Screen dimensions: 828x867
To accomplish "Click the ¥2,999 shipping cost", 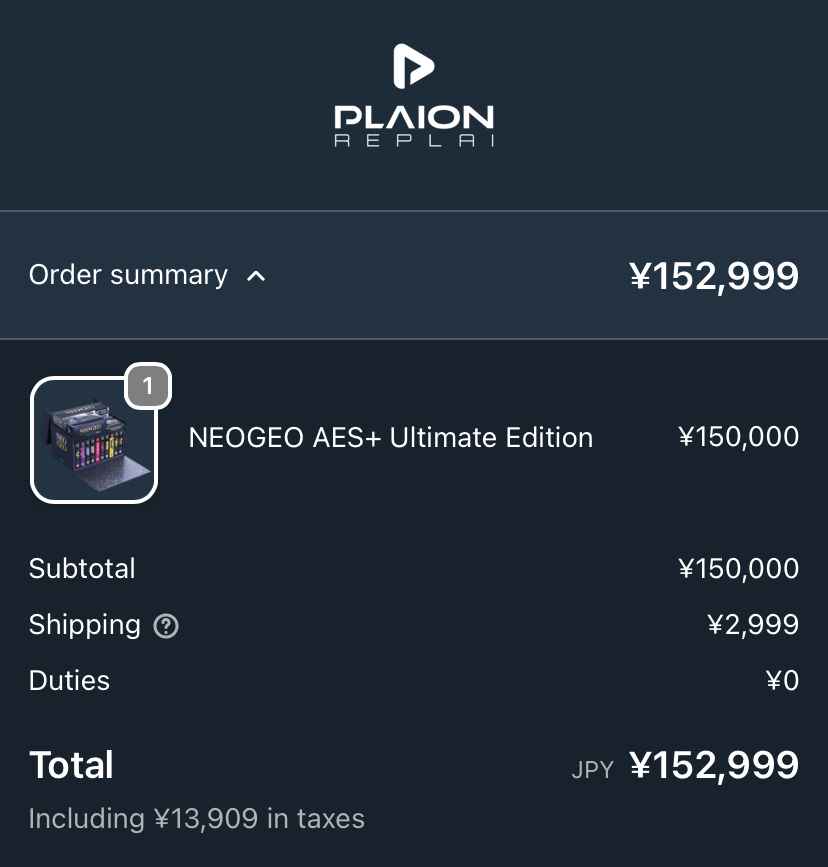I will 753,625.
